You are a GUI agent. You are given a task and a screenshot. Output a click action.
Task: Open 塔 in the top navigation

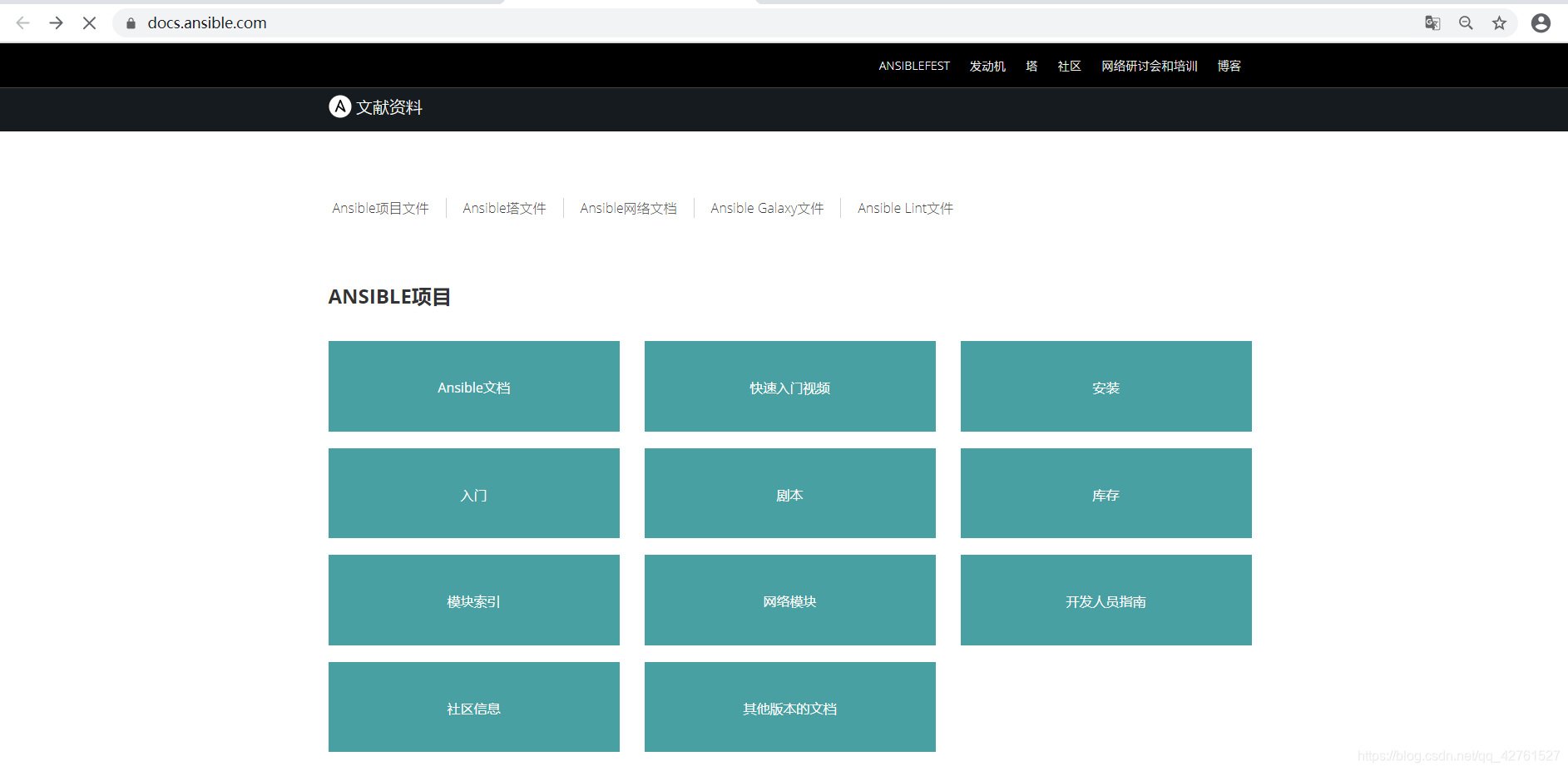point(1031,66)
